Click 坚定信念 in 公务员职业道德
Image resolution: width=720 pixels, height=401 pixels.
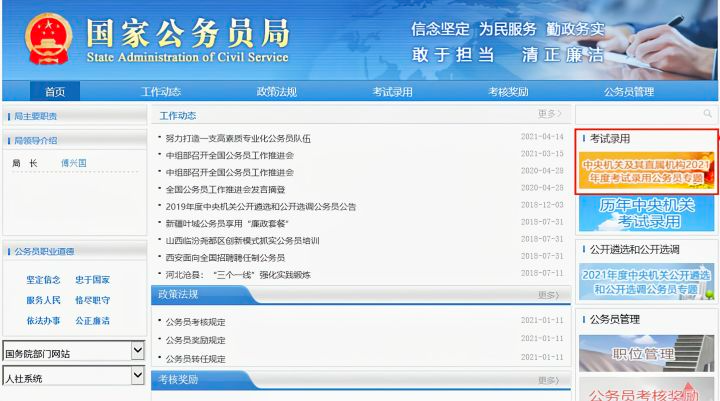coord(43,279)
